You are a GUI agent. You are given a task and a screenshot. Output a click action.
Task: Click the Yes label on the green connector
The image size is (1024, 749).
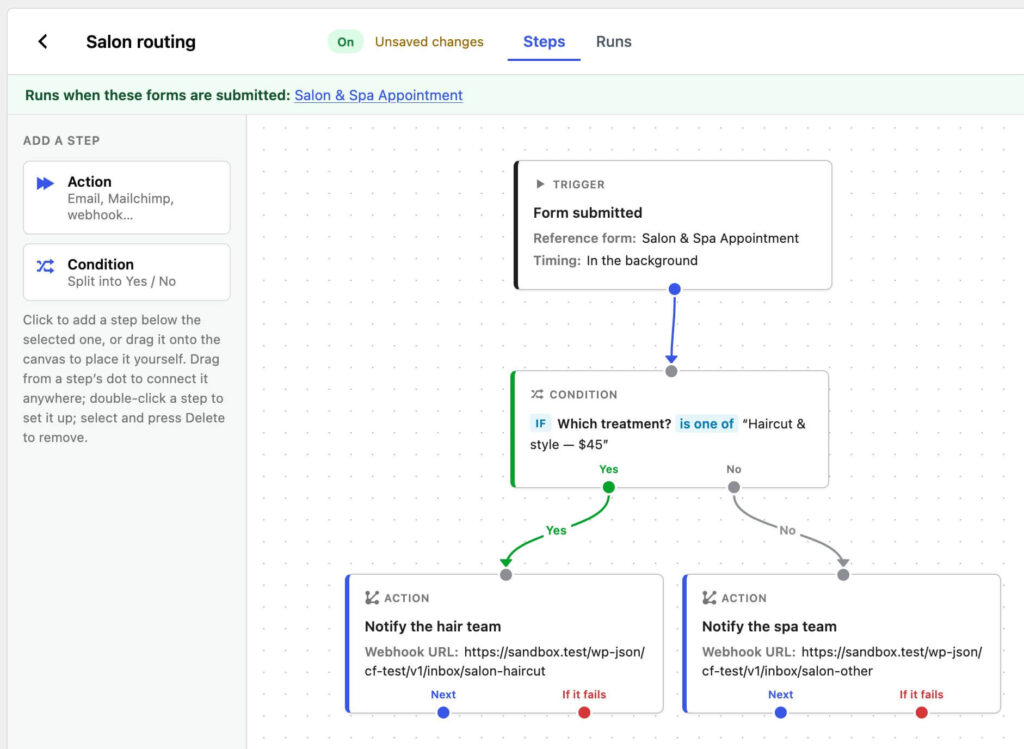point(556,530)
